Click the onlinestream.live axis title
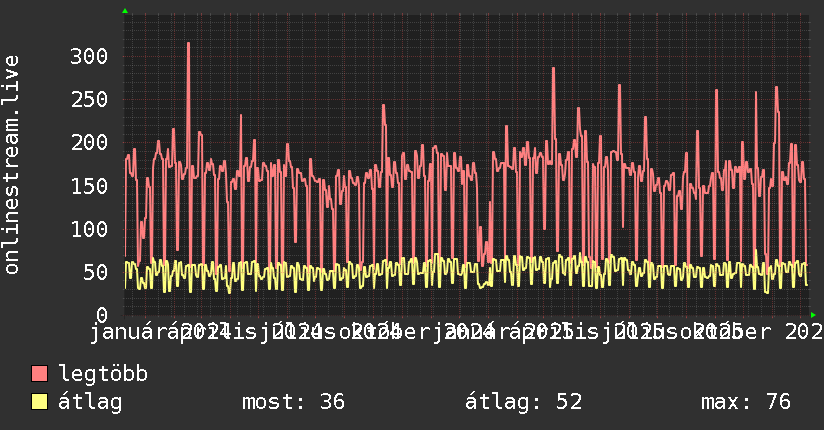 [x=11, y=165]
